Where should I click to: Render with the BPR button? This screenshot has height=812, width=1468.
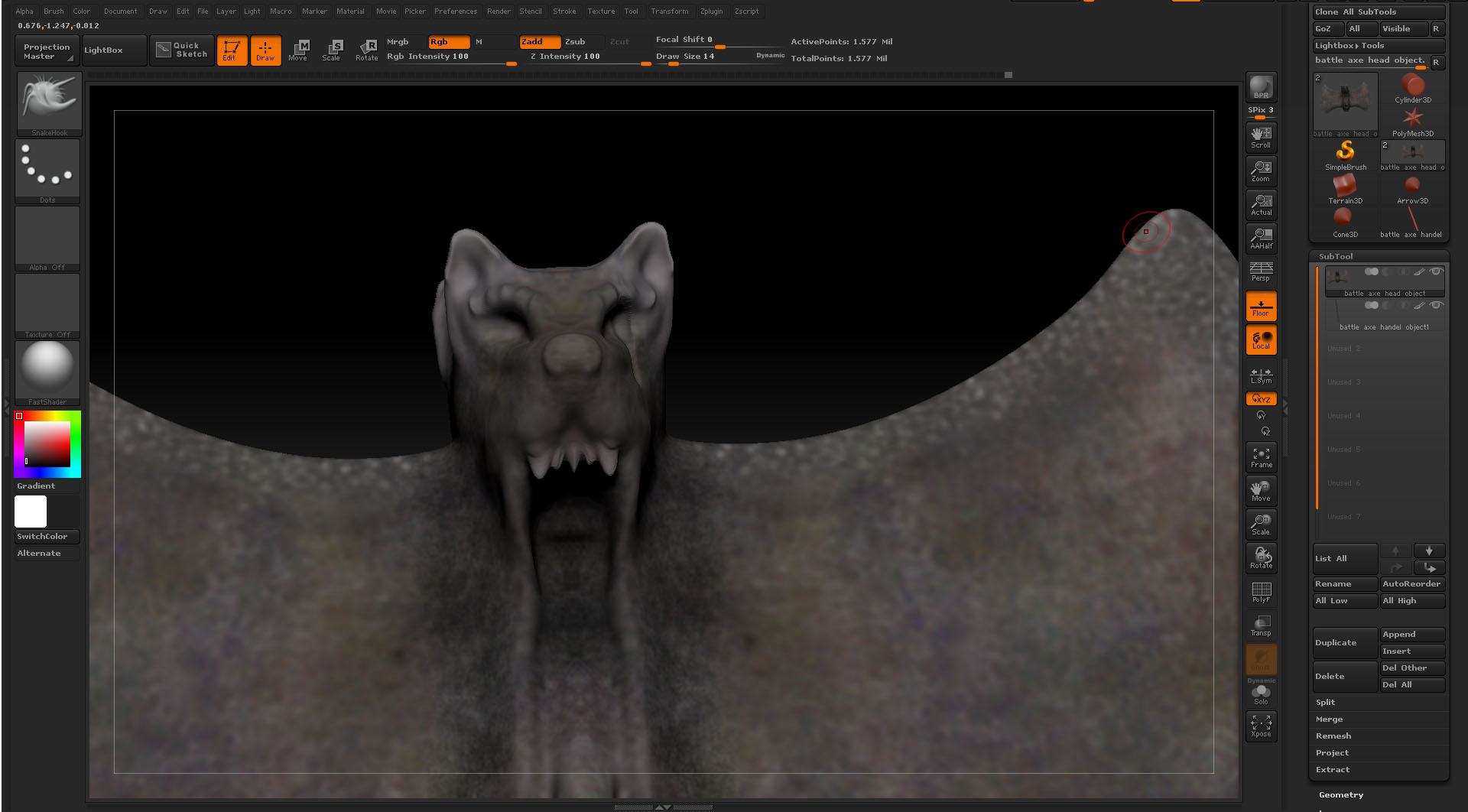(x=1261, y=87)
